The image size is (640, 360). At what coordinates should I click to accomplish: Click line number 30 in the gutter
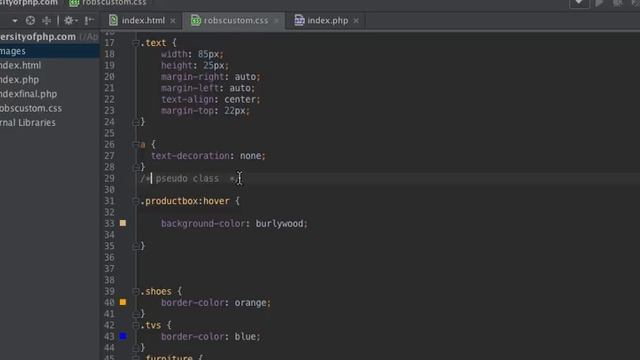109,190
